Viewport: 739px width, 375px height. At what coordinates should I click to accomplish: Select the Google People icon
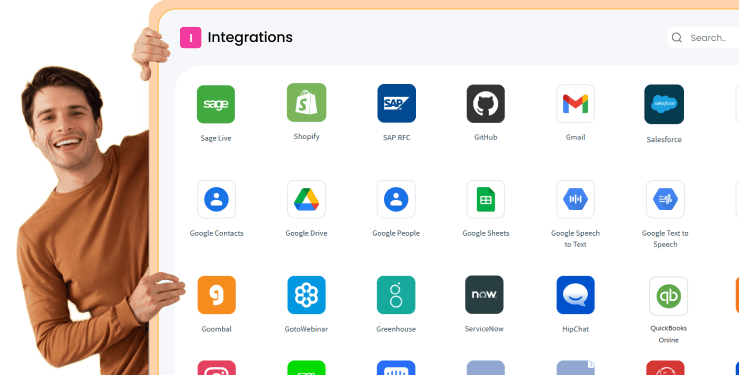click(x=396, y=199)
